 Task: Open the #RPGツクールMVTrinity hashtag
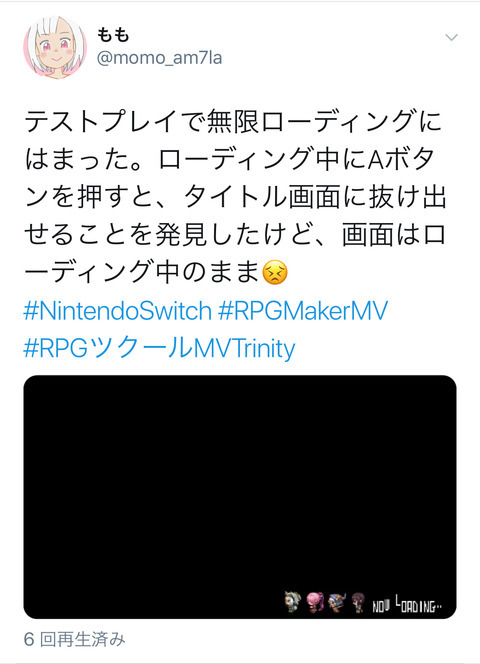[159, 348]
